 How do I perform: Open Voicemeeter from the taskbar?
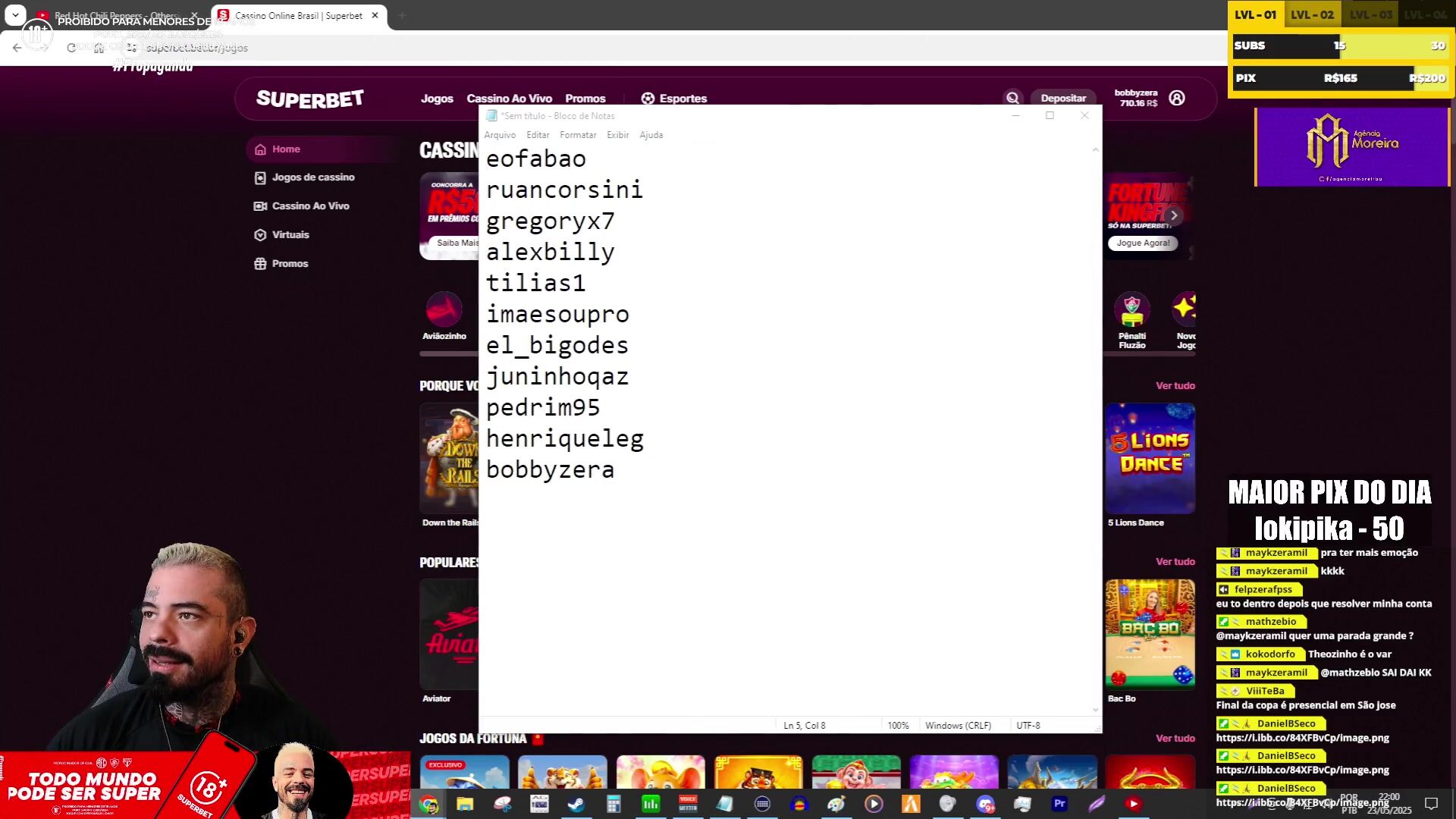click(688, 804)
